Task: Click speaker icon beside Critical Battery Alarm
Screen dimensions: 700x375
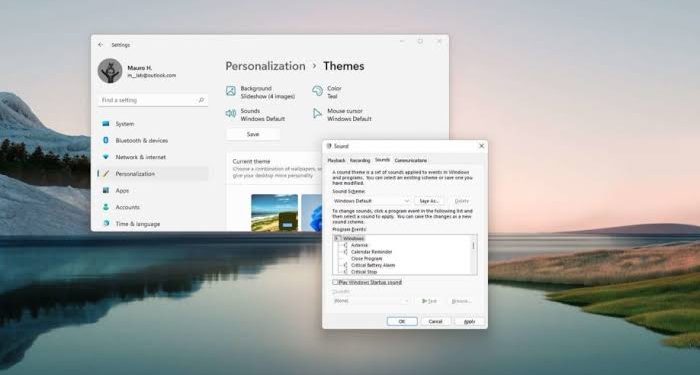Action: click(x=345, y=265)
